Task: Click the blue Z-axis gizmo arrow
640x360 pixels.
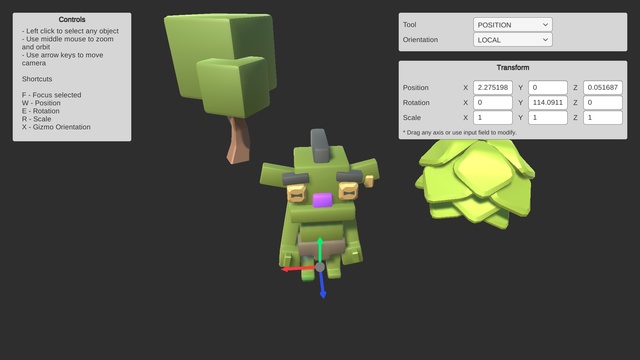Action: pyautogui.click(x=322, y=285)
